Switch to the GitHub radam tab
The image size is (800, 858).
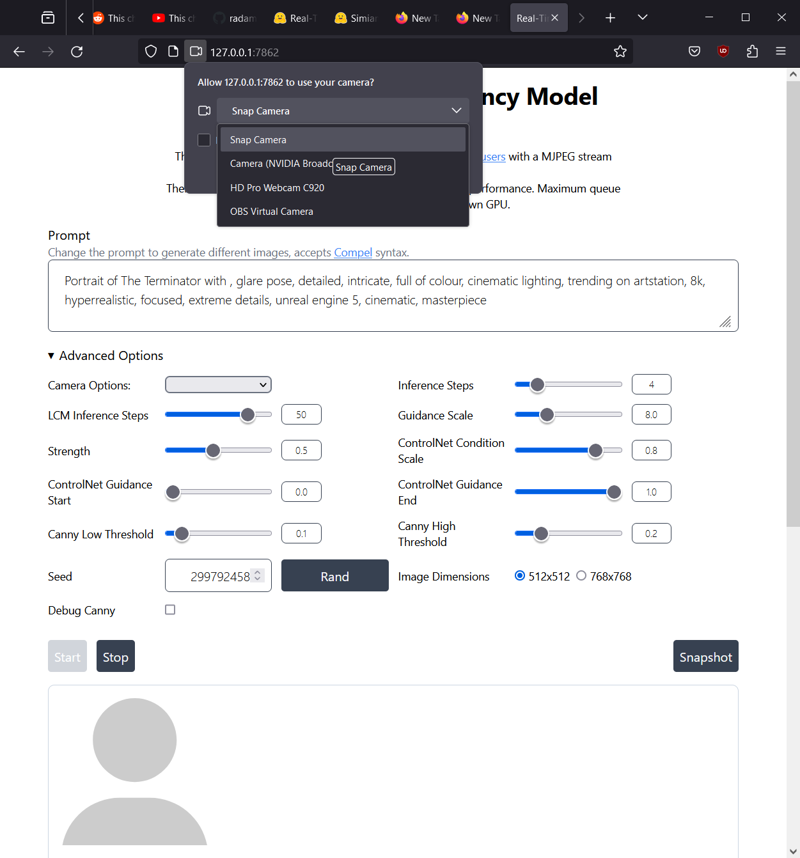point(235,18)
